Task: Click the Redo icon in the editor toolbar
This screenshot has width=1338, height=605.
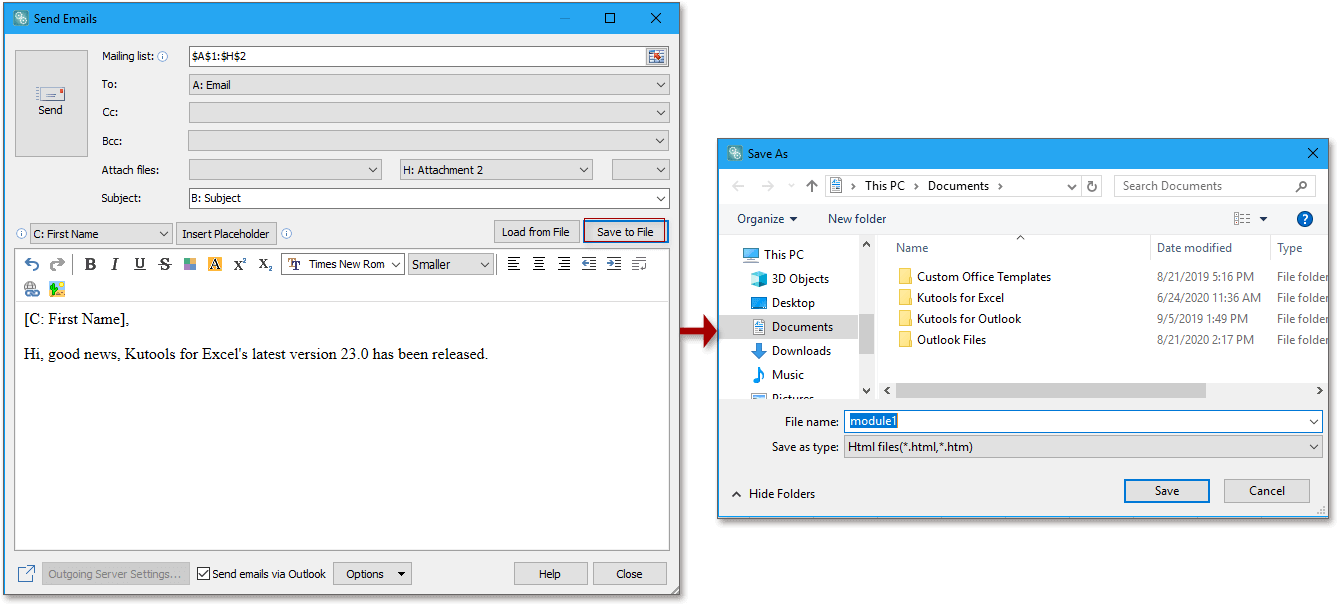Action: [x=57, y=263]
